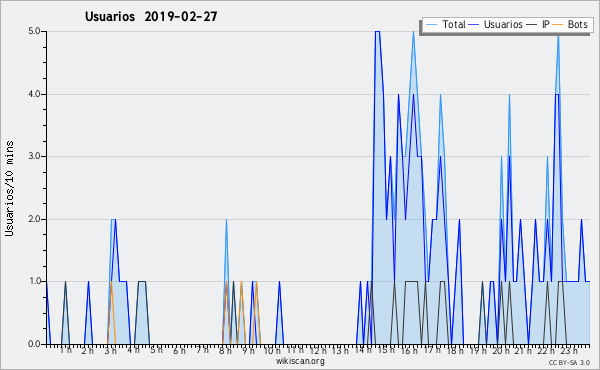Click the y-axis value 0.0
600x370 pixels.
34,344
